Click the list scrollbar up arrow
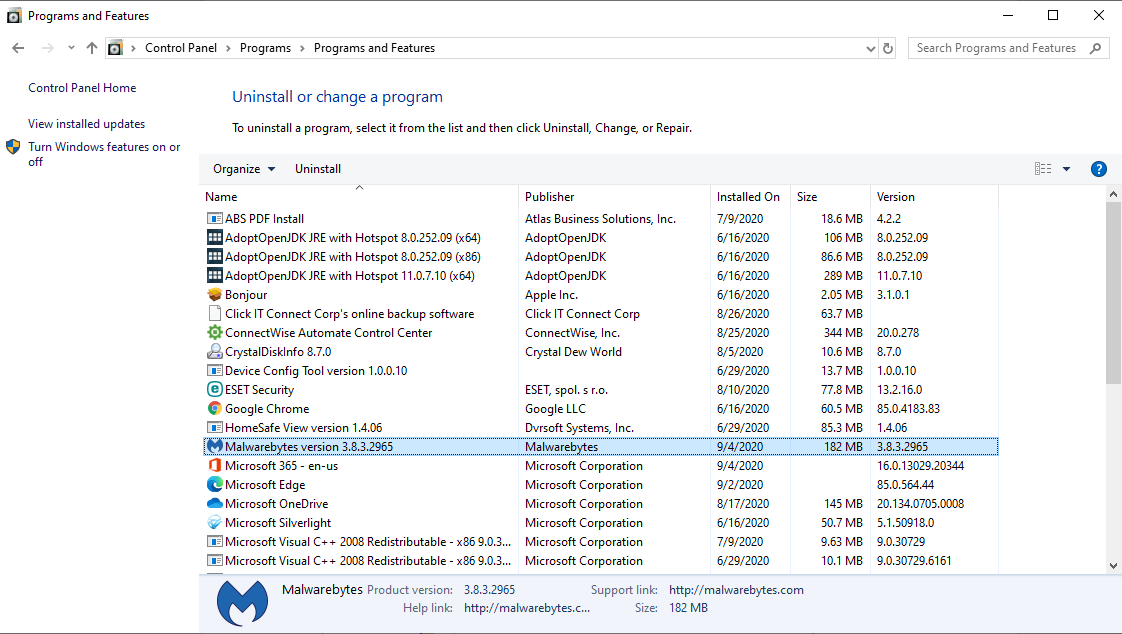The width and height of the screenshot is (1122, 634). point(1113,194)
